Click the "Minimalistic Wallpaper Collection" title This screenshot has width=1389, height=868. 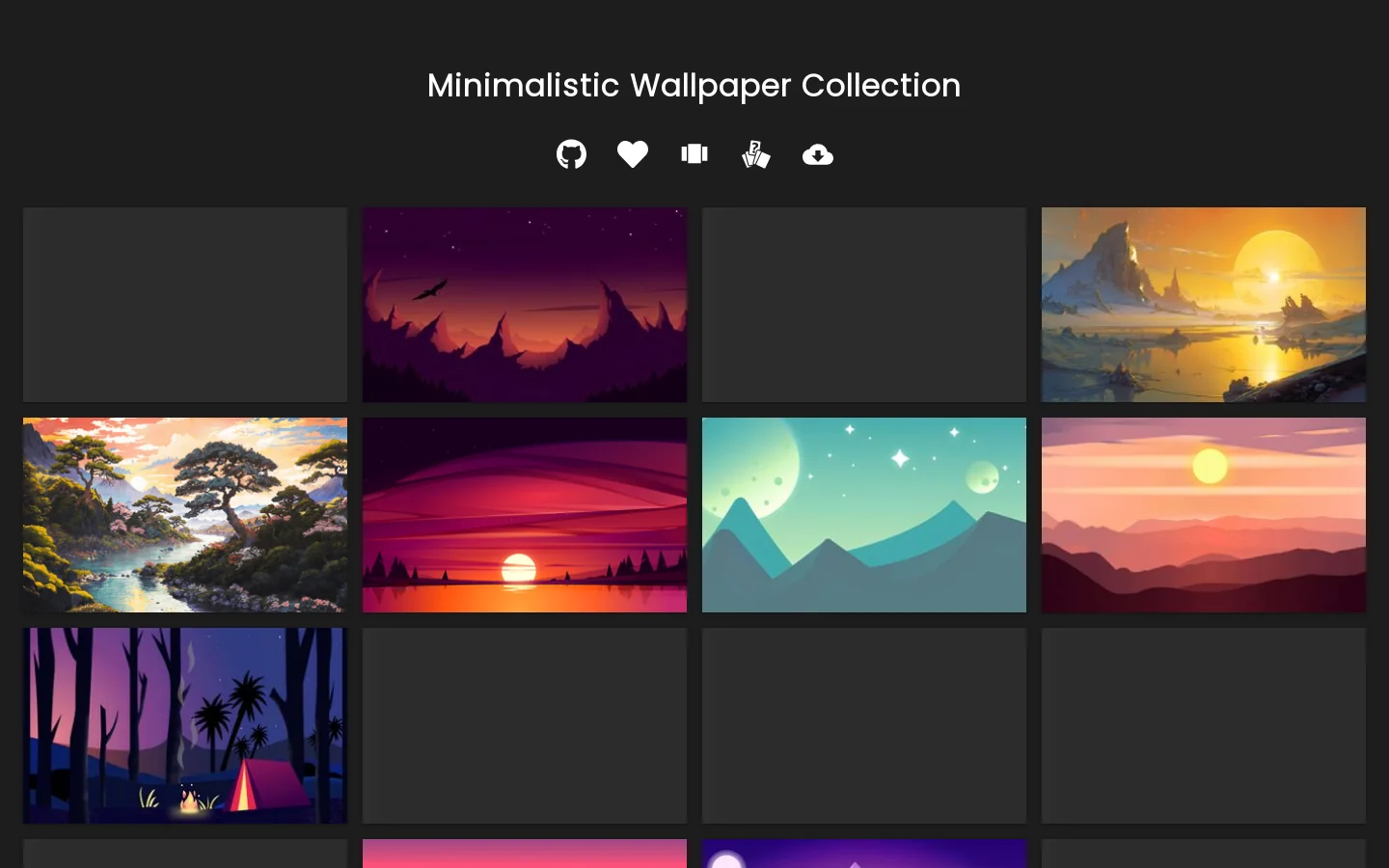pos(694,85)
